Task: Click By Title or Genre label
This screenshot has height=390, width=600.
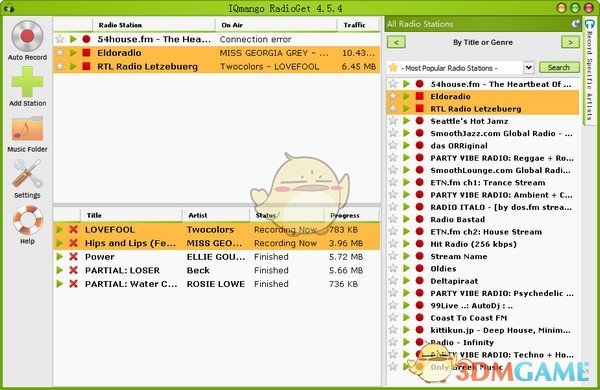Action: coord(483,42)
